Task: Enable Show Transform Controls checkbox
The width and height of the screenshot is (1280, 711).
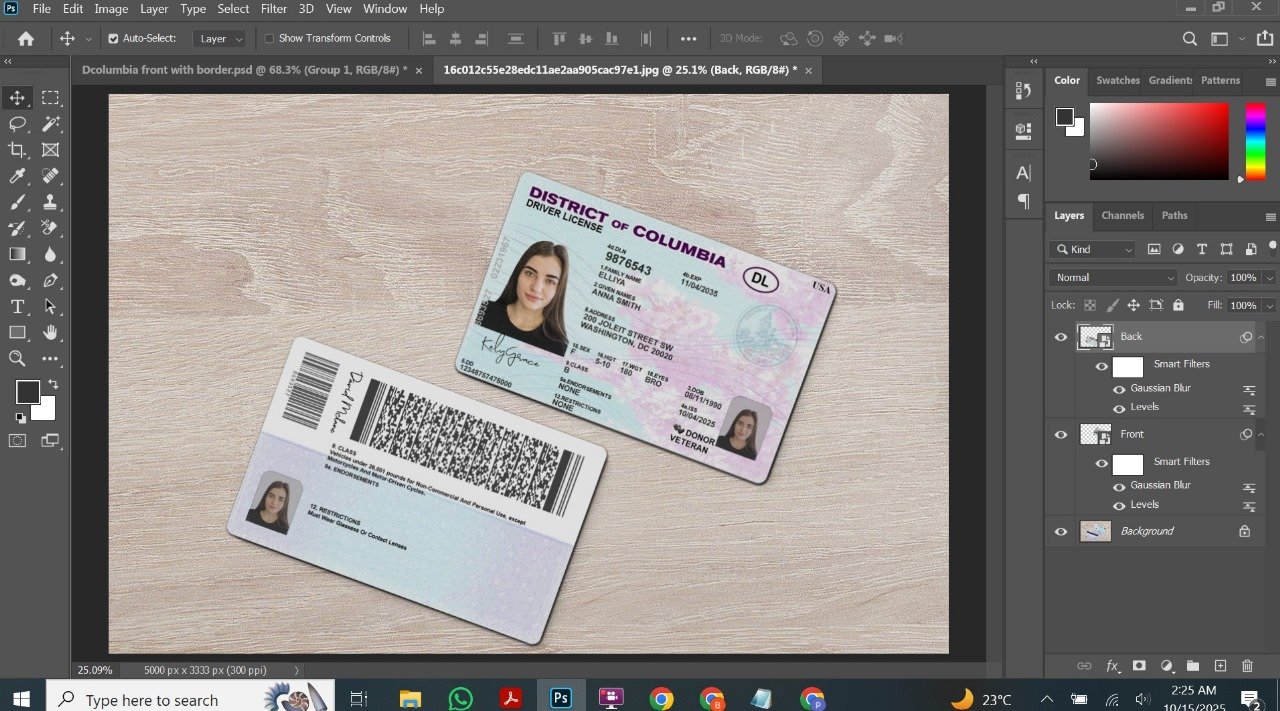Action: (x=269, y=39)
